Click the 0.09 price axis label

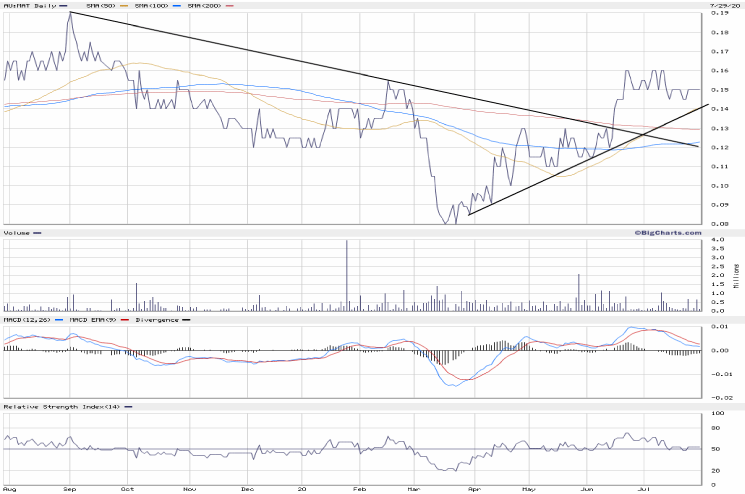click(x=720, y=205)
